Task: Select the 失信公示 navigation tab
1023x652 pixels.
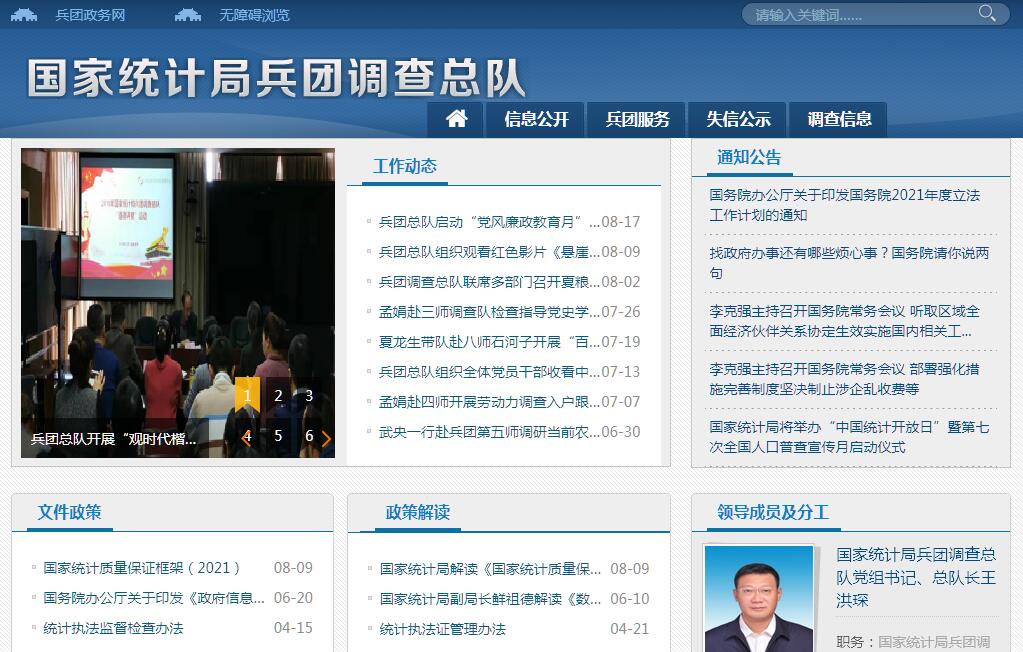Action: coord(738,120)
